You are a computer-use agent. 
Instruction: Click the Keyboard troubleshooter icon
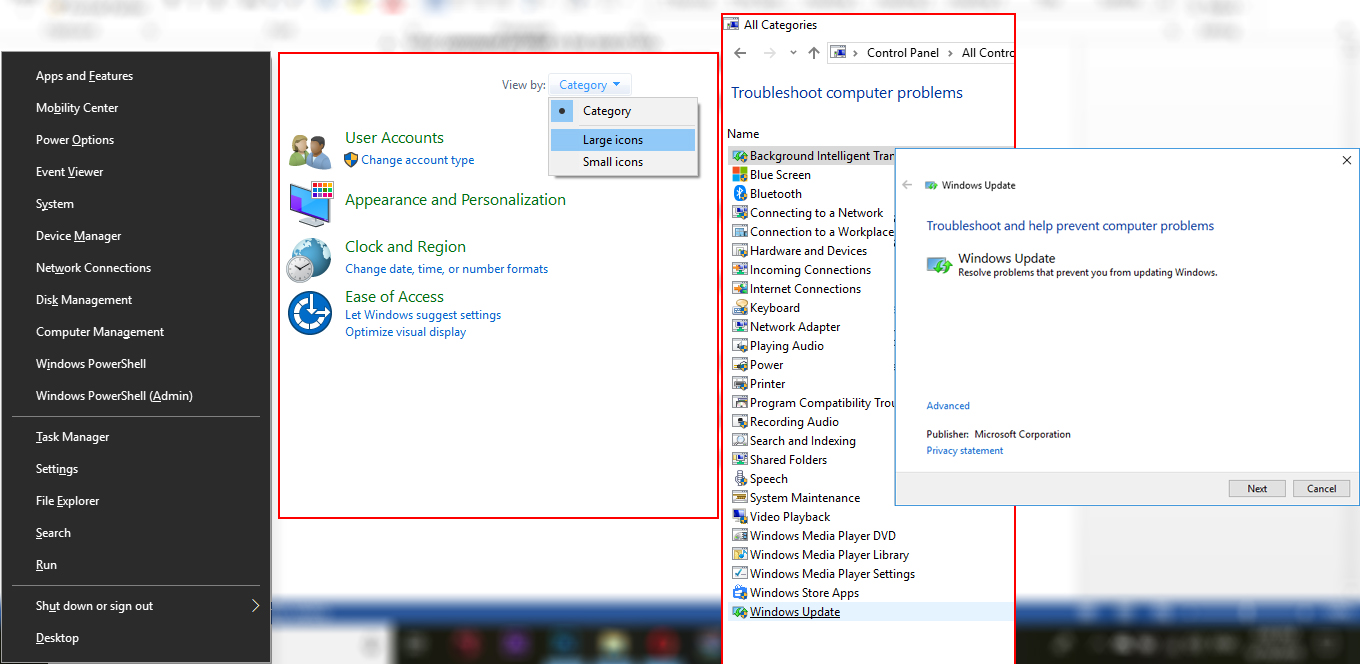pyautogui.click(x=740, y=308)
